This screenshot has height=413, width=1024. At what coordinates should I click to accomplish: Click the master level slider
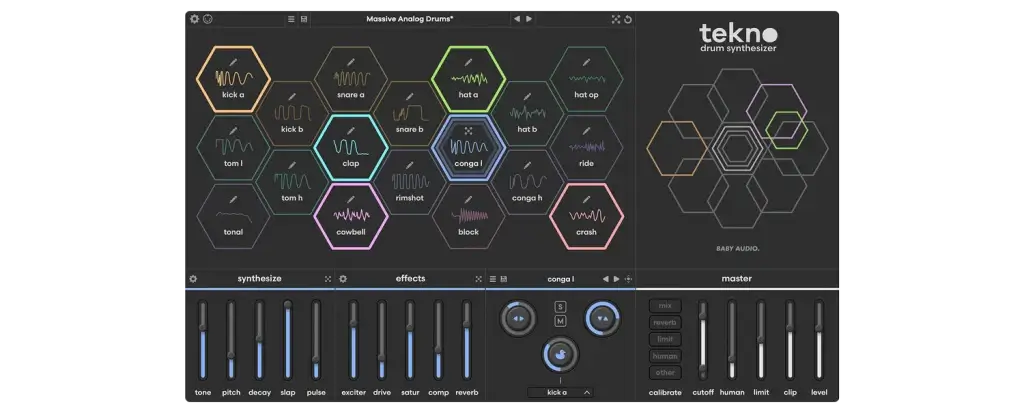pos(818,339)
